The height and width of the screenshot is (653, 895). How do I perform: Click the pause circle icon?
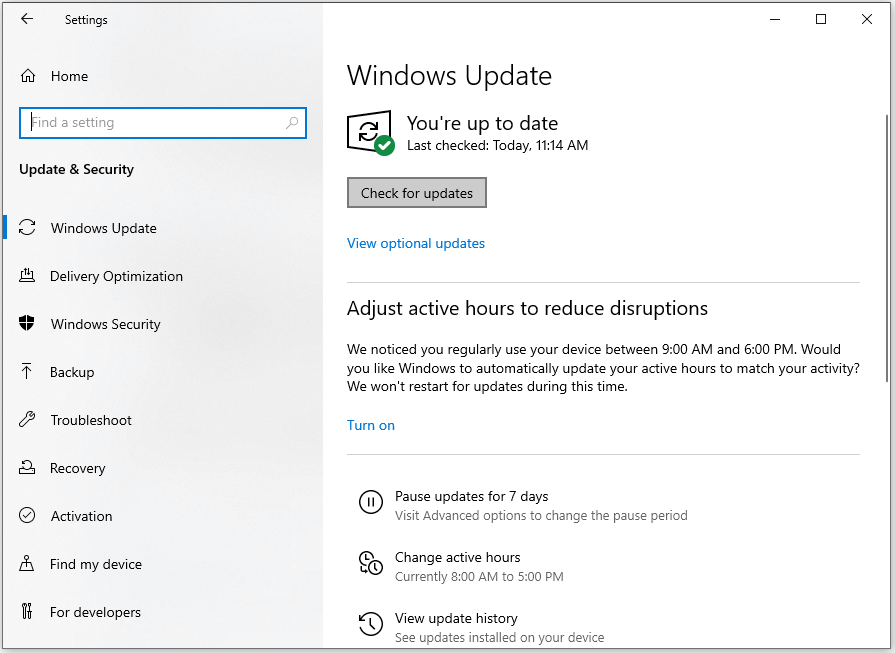click(x=370, y=502)
